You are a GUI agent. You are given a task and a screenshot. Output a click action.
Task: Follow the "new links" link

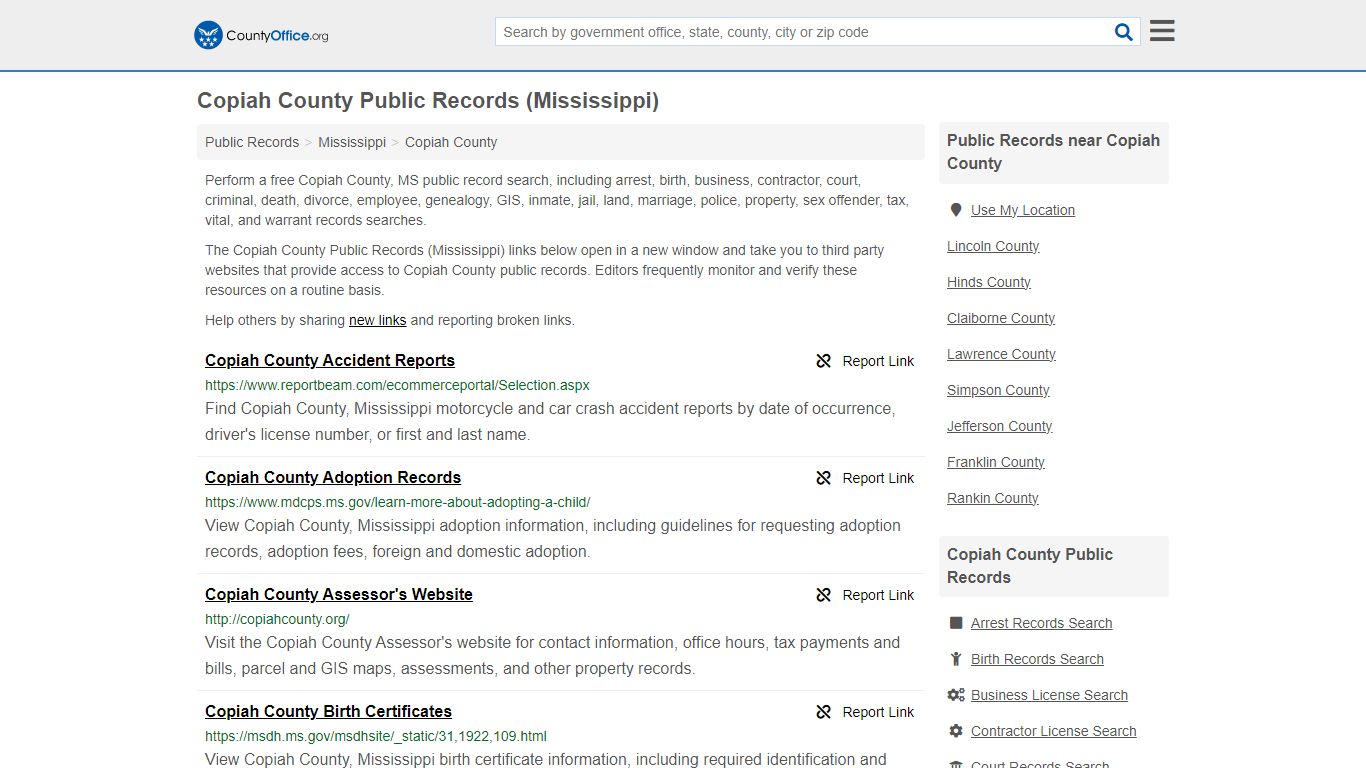coord(377,320)
